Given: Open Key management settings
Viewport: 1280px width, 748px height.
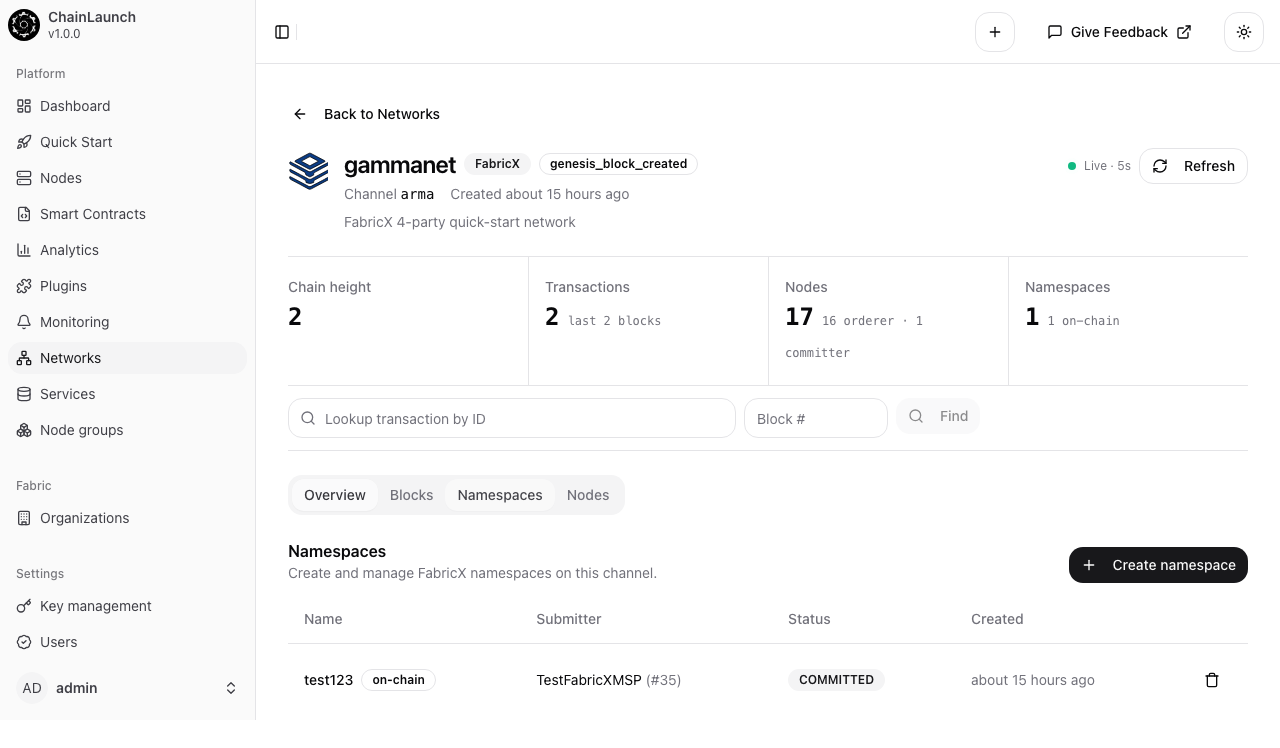Looking at the screenshot, I should click(95, 606).
